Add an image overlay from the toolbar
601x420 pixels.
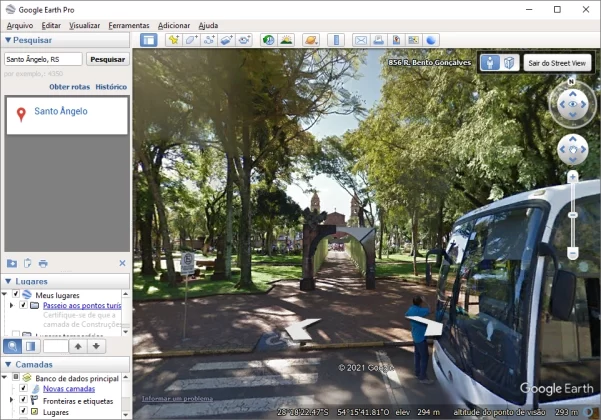(x=227, y=40)
